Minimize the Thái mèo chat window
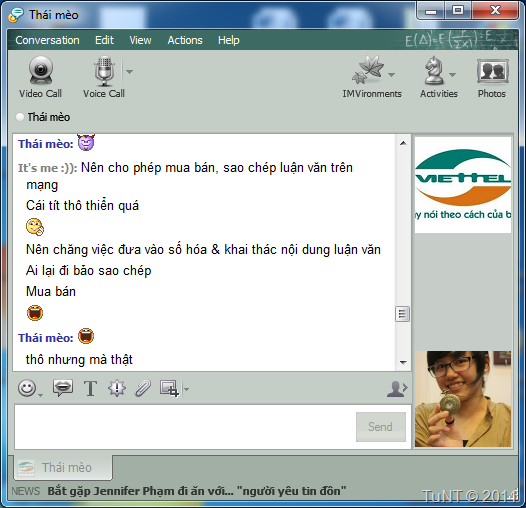Viewport: 526px width, 508px height. point(431,11)
